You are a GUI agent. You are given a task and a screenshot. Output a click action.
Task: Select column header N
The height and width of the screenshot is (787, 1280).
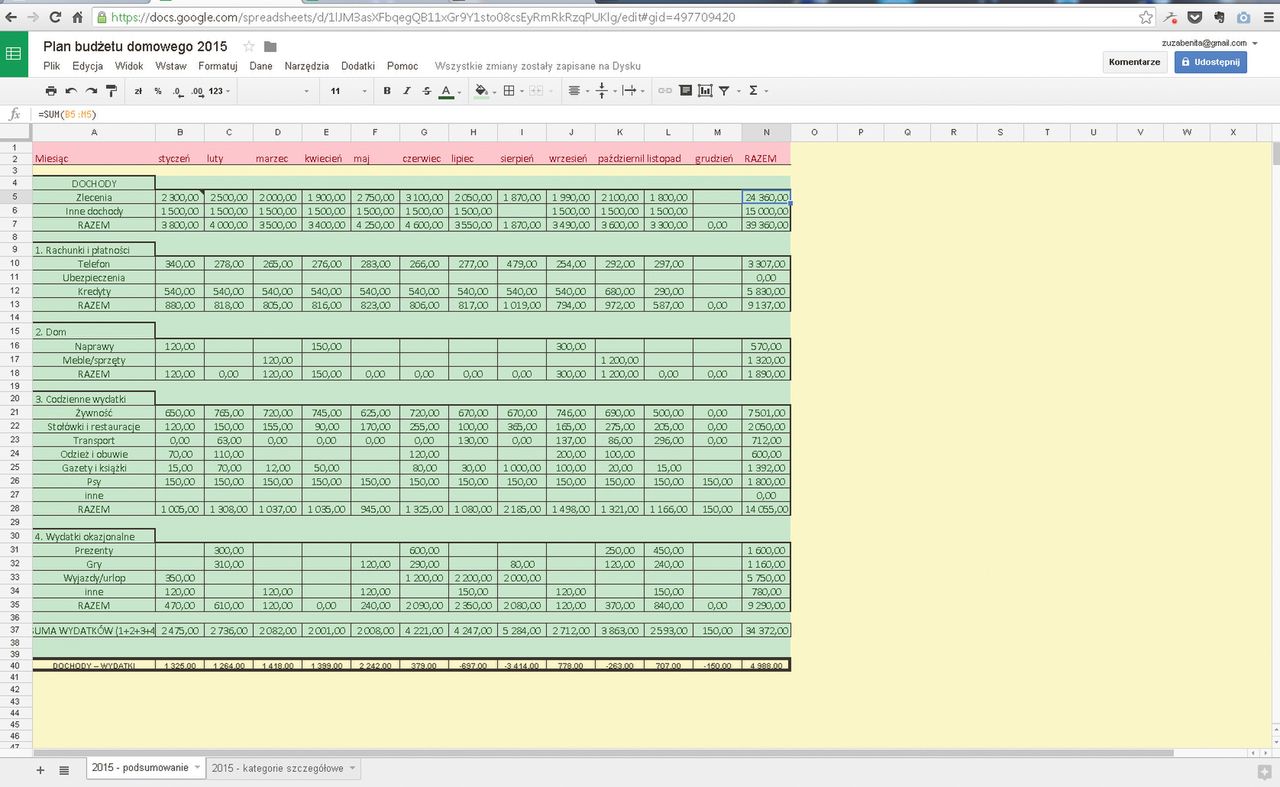[x=766, y=132]
